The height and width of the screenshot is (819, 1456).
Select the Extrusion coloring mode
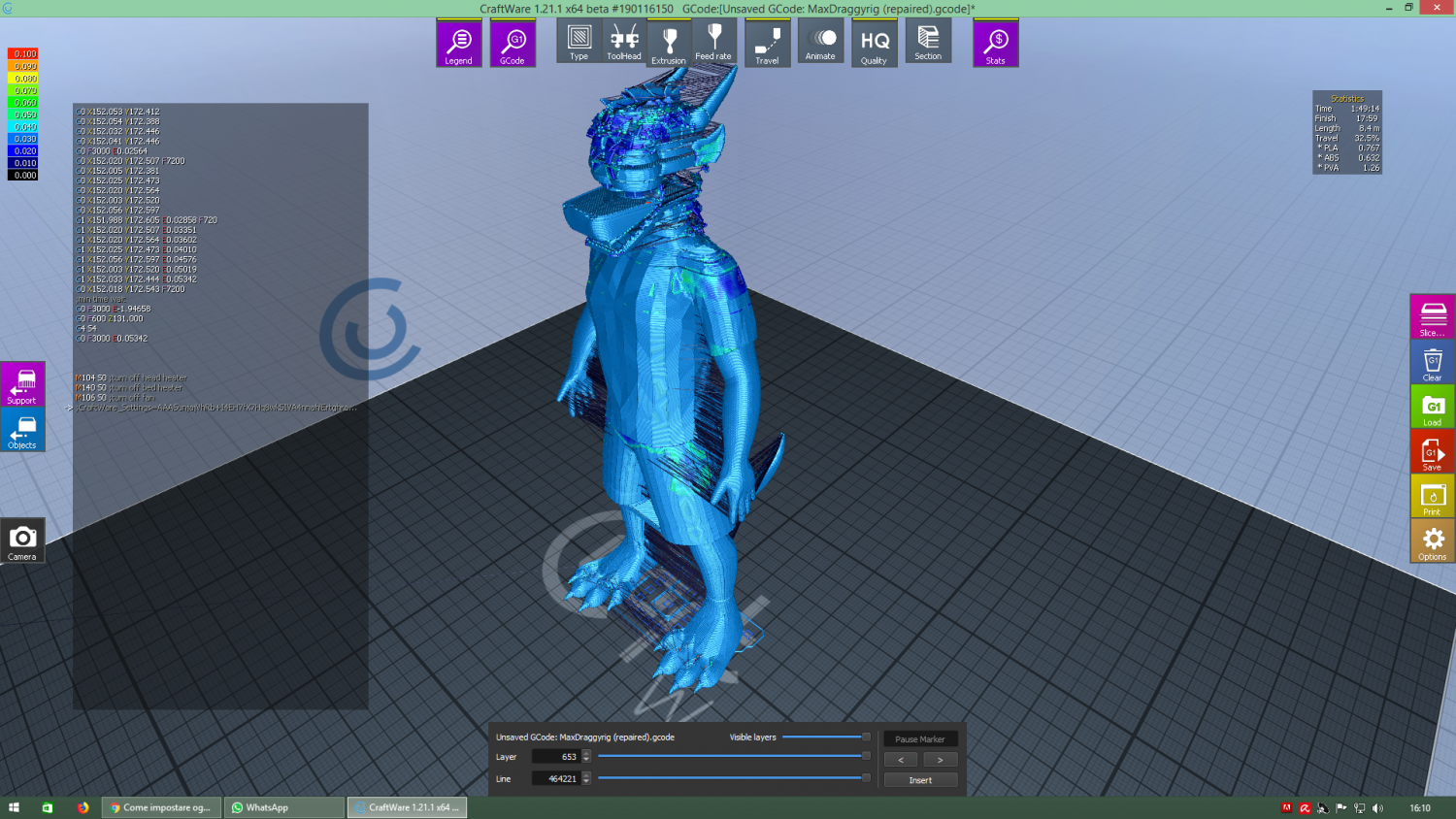(669, 44)
